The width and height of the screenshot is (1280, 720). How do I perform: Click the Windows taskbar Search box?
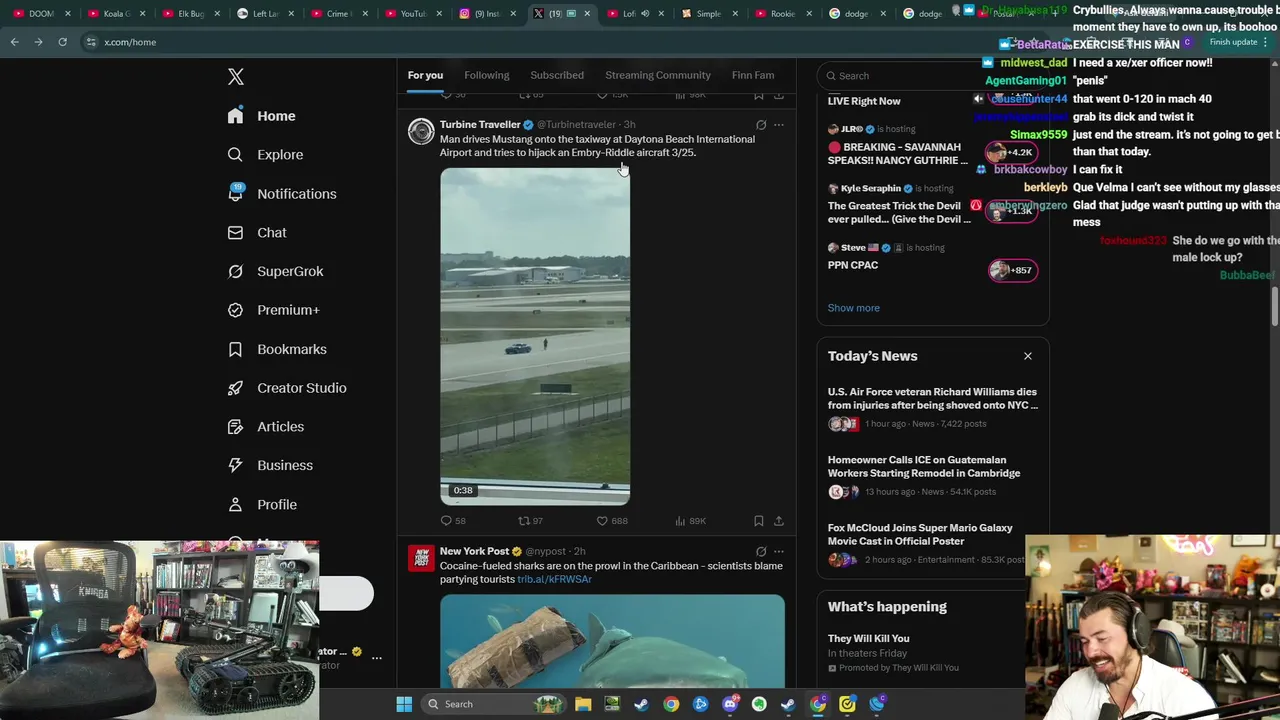point(495,704)
